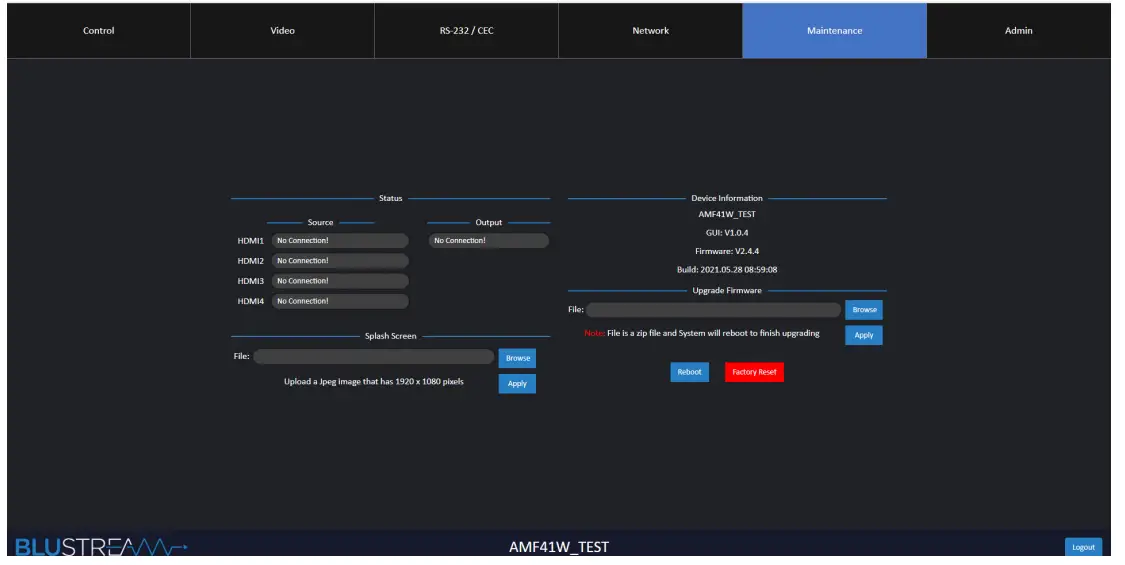Apply the firmware upgrade

click(x=864, y=335)
